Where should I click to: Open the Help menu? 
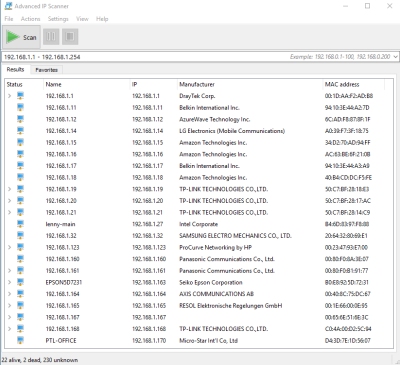coord(102,19)
